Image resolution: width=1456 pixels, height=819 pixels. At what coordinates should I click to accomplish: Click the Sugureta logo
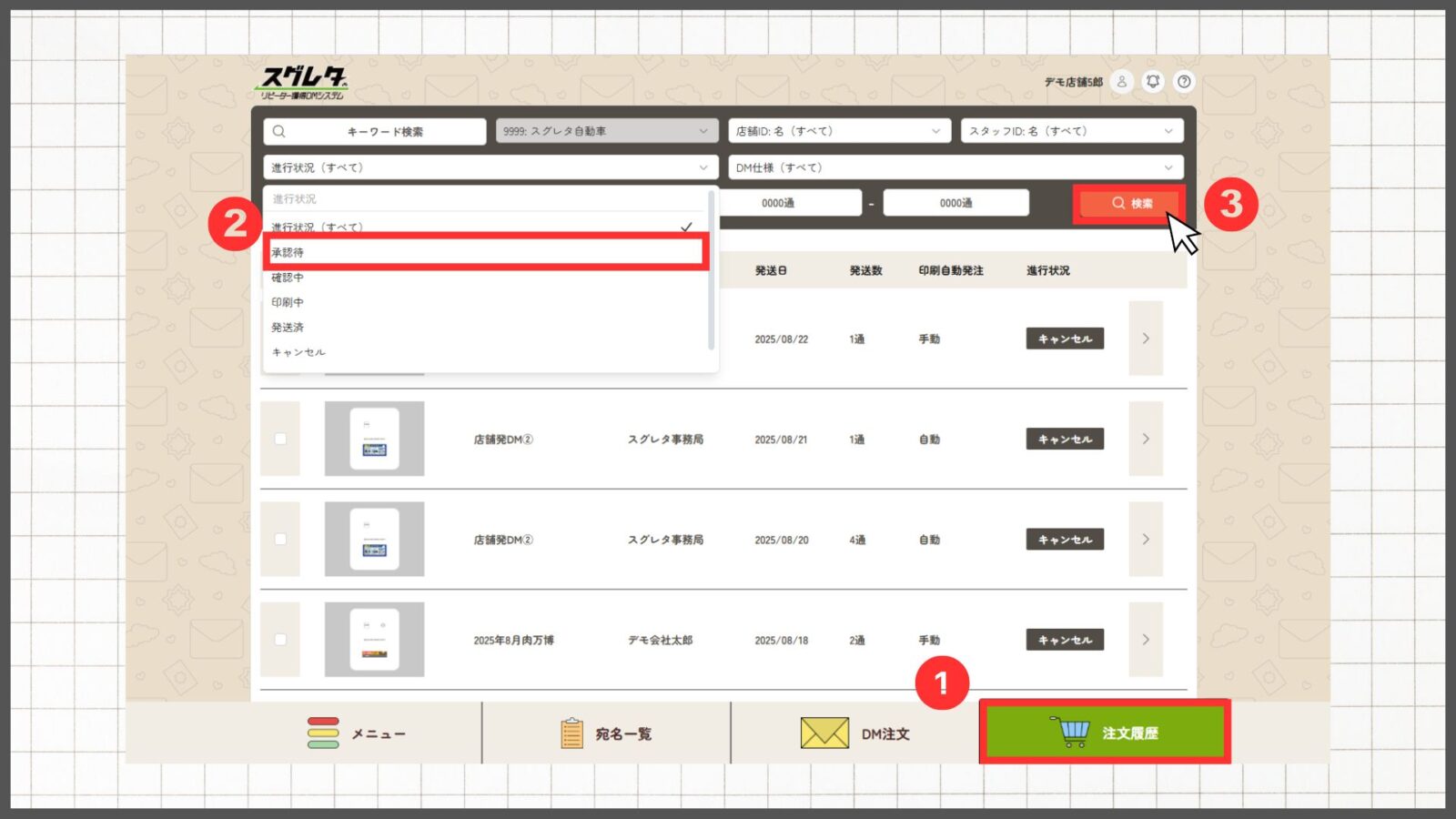pyautogui.click(x=303, y=83)
